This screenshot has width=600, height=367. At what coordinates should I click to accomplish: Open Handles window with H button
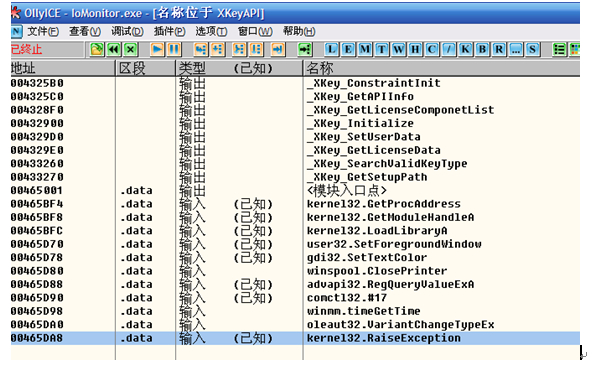pos(415,49)
